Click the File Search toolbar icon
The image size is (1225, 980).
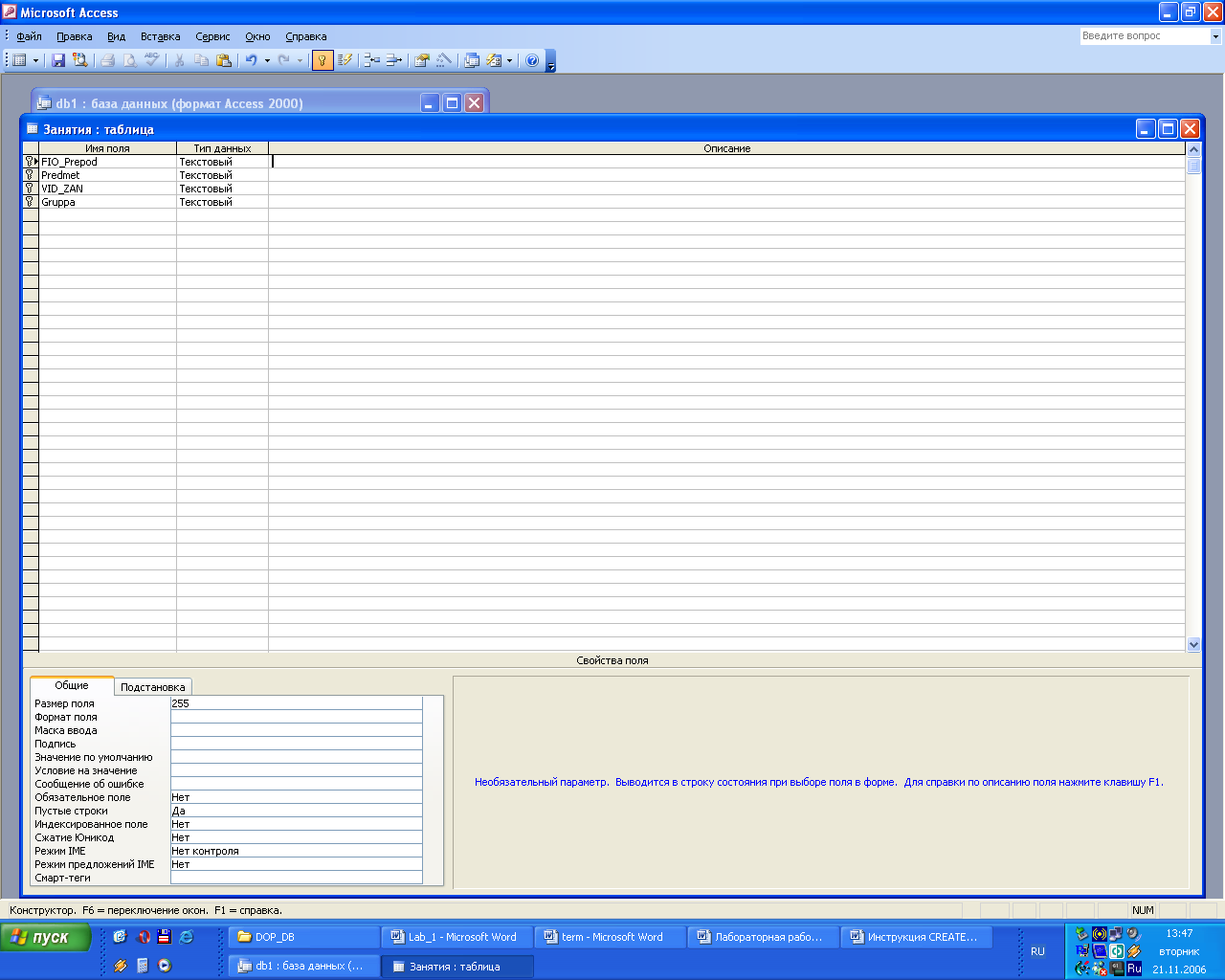(x=80, y=60)
